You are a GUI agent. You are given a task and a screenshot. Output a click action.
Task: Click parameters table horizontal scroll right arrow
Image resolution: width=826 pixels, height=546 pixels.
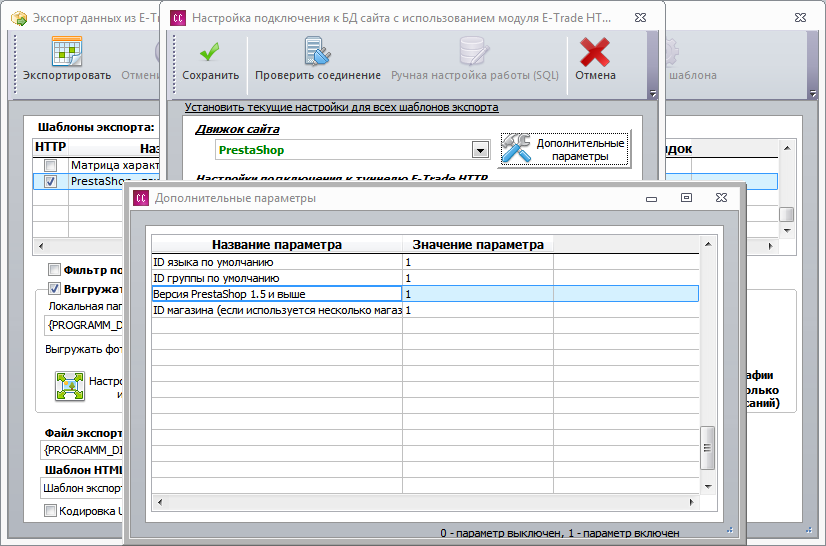click(x=692, y=502)
